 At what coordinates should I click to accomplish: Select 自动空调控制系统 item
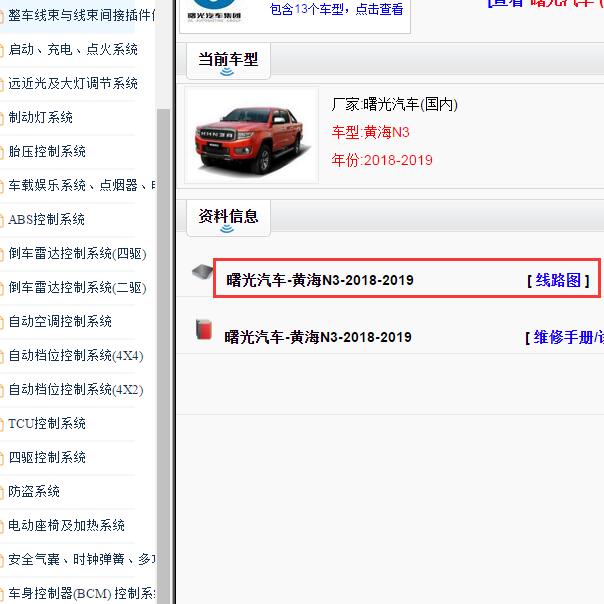click(60, 321)
